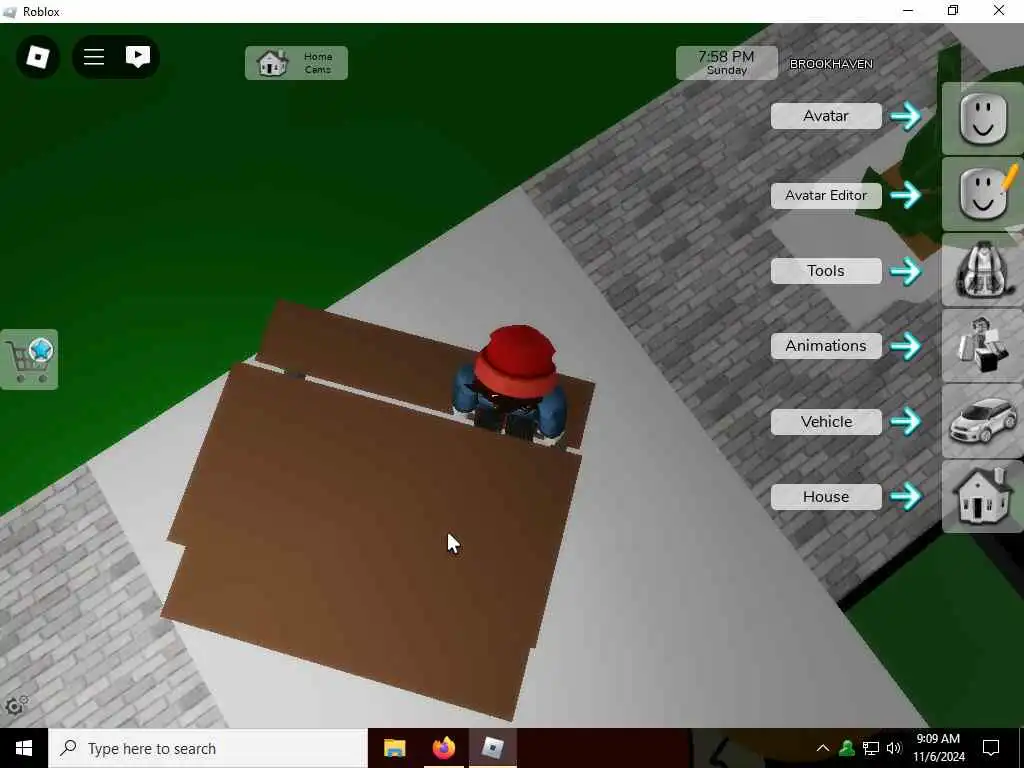This screenshot has width=1024, height=768.
Task: Click the BROOKHAVEN label
Action: tap(831, 64)
